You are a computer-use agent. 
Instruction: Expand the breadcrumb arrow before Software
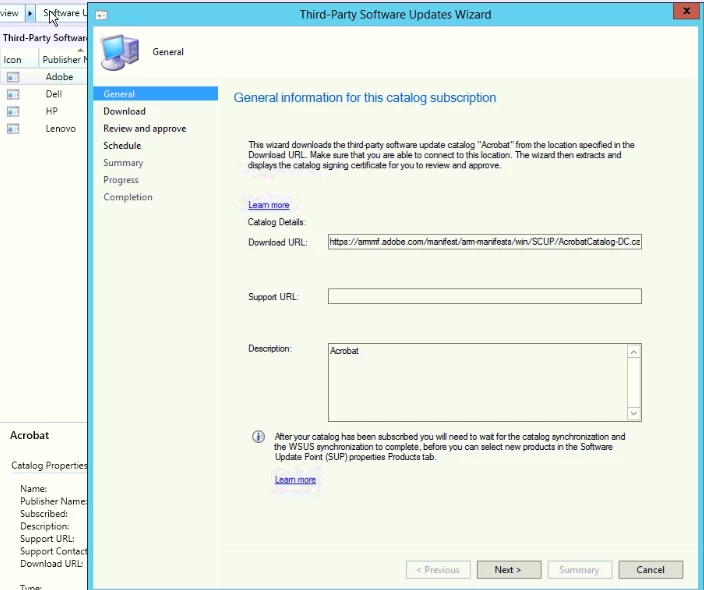(30, 13)
